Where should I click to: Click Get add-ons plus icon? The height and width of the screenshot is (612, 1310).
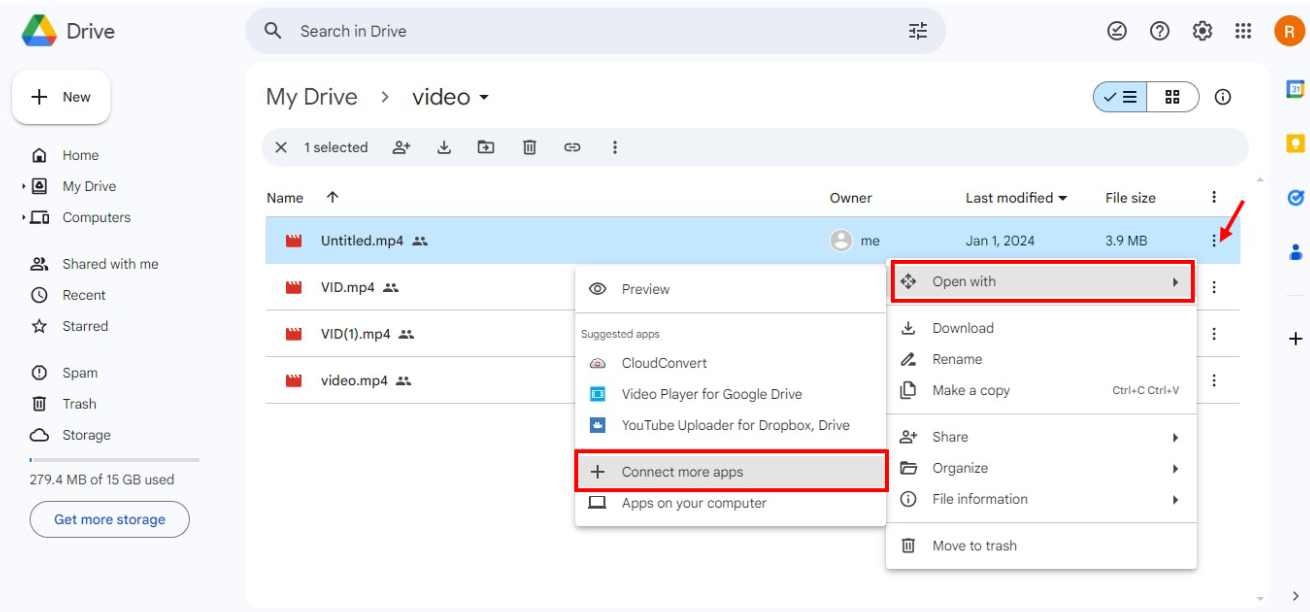click(x=1295, y=339)
